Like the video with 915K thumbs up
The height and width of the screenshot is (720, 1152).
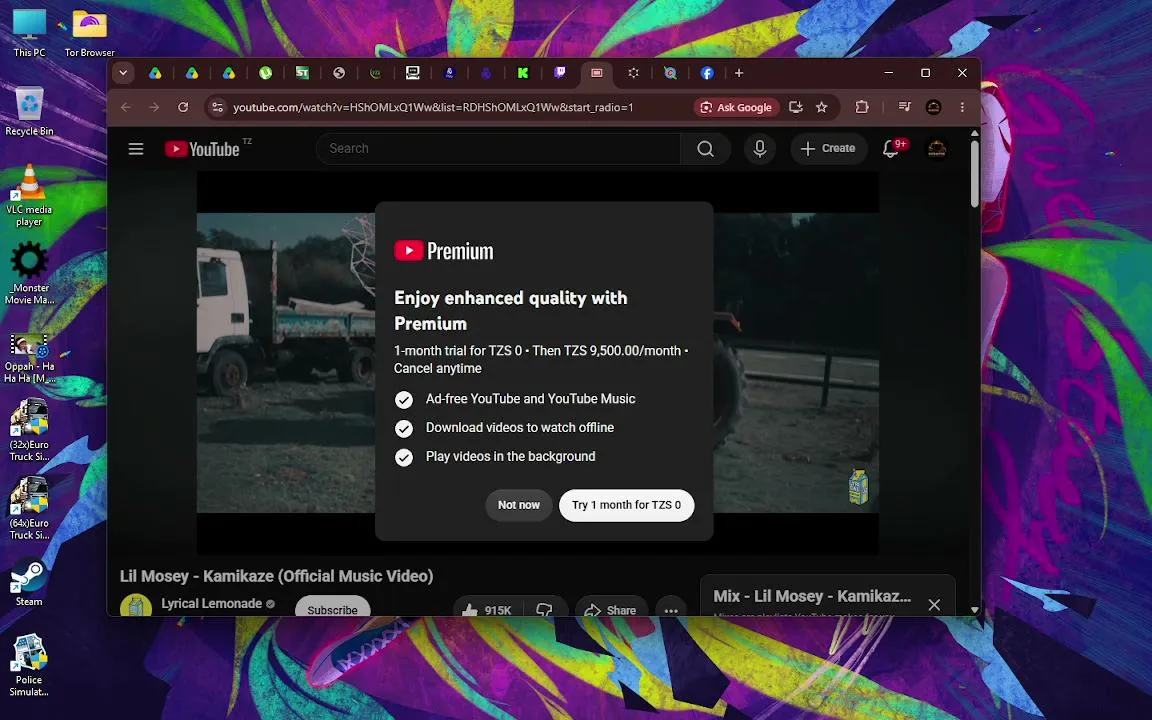[487, 609]
